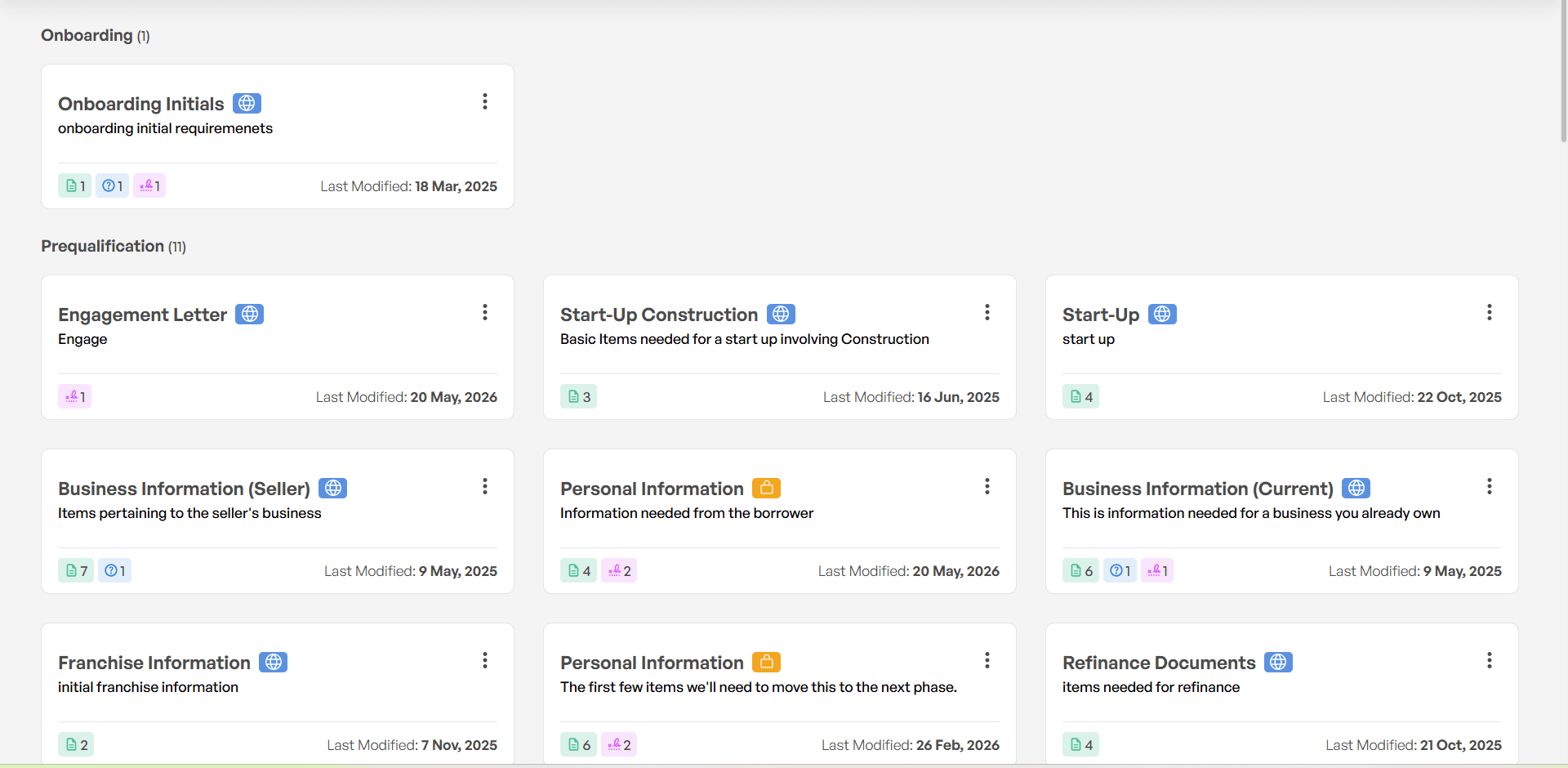Click signature badge on 'first few items' Personal Information card
The height and width of the screenshot is (768, 1568).
click(619, 744)
